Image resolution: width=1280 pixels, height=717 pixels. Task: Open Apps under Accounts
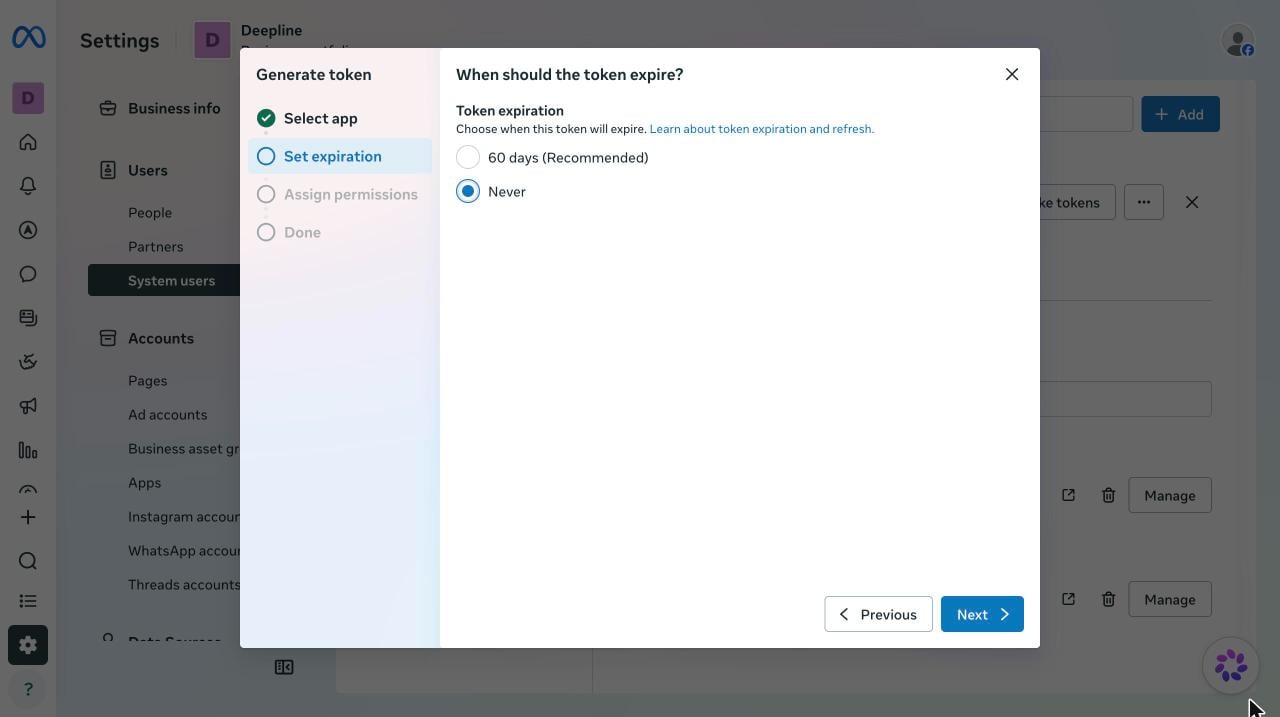[x=144, y=482]
